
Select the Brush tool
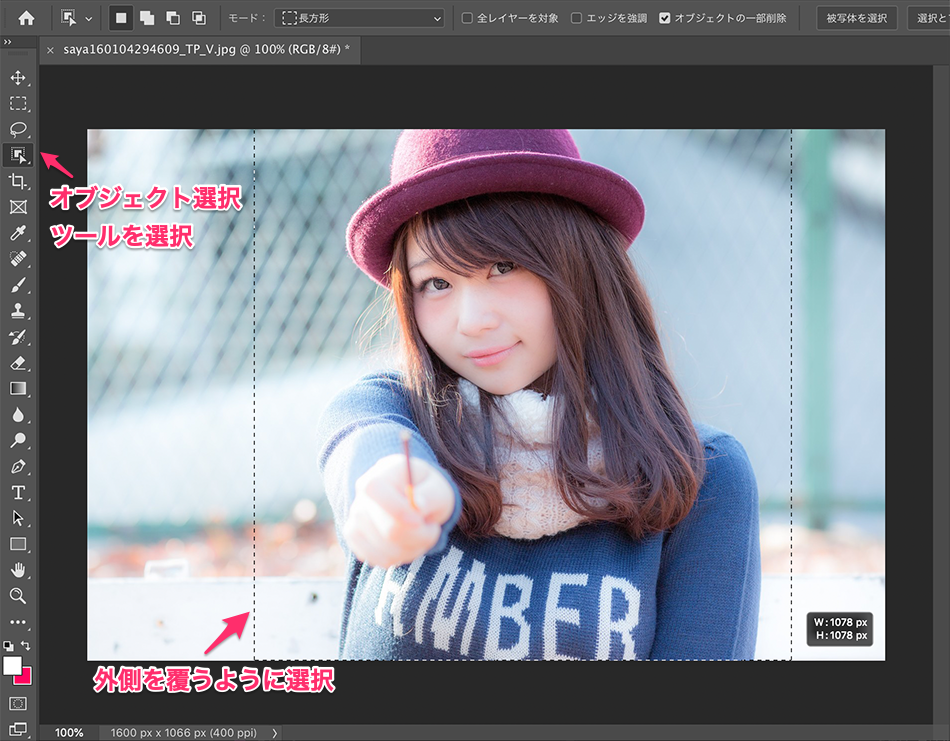(18, 285)
